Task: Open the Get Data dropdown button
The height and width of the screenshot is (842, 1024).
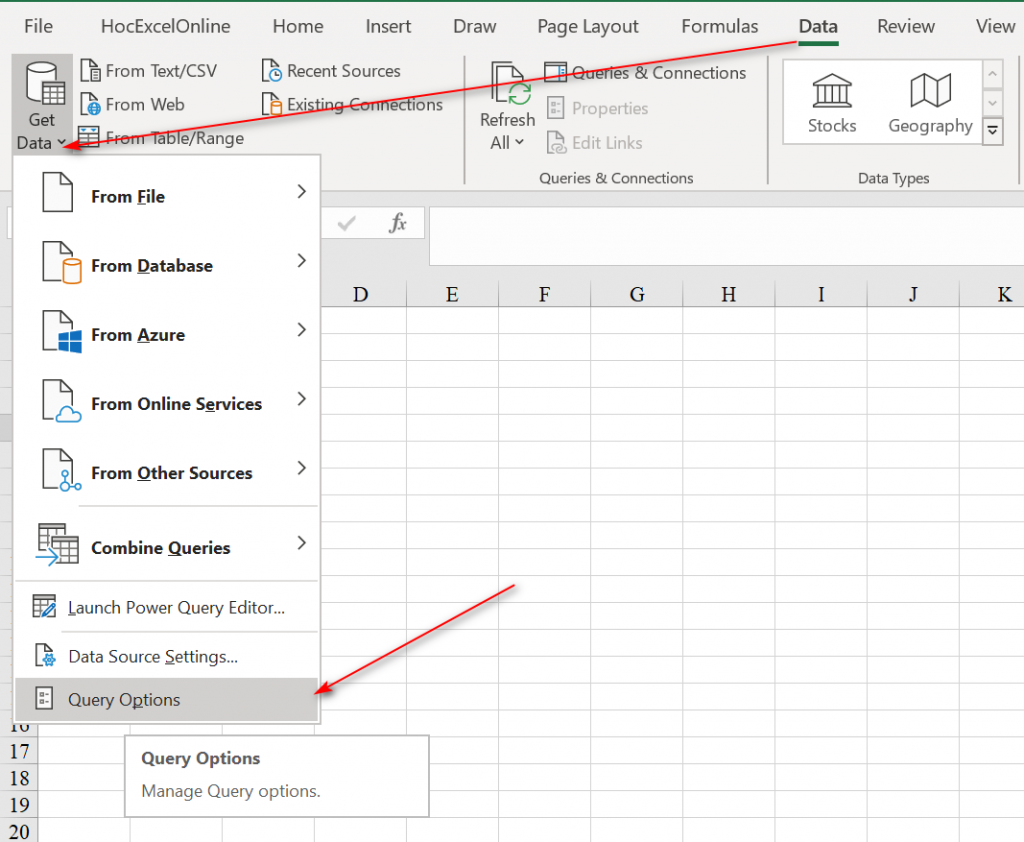Action: click(x=42, y=105)
